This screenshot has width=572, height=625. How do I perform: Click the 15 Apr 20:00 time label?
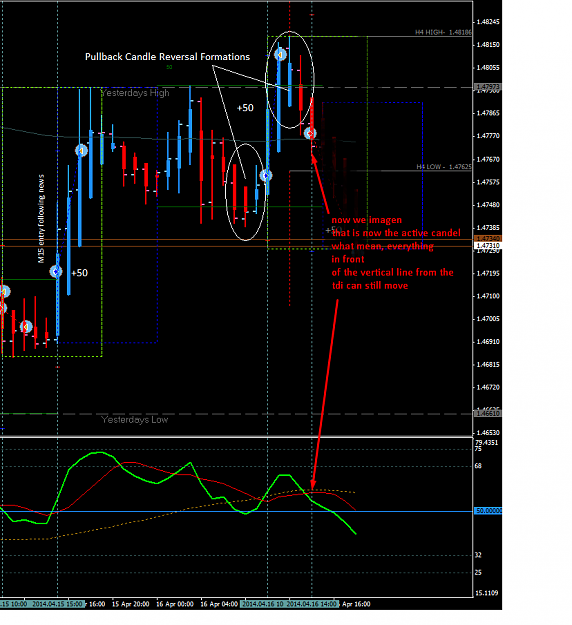130,604
